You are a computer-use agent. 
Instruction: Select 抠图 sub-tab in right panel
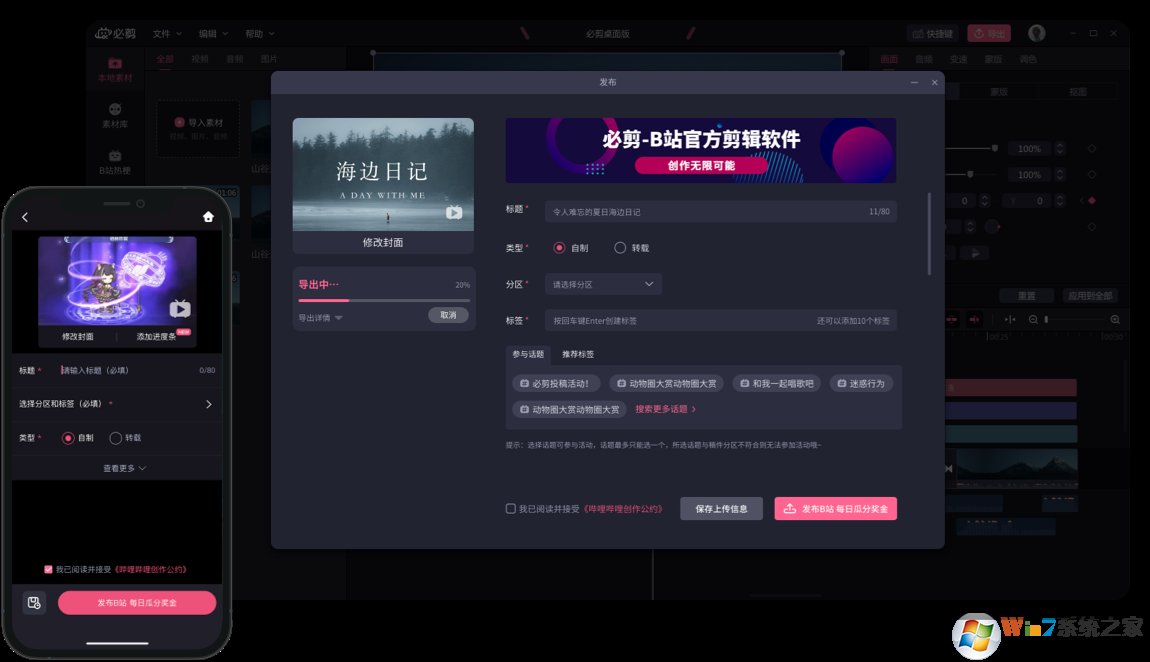click(1077, 92)
